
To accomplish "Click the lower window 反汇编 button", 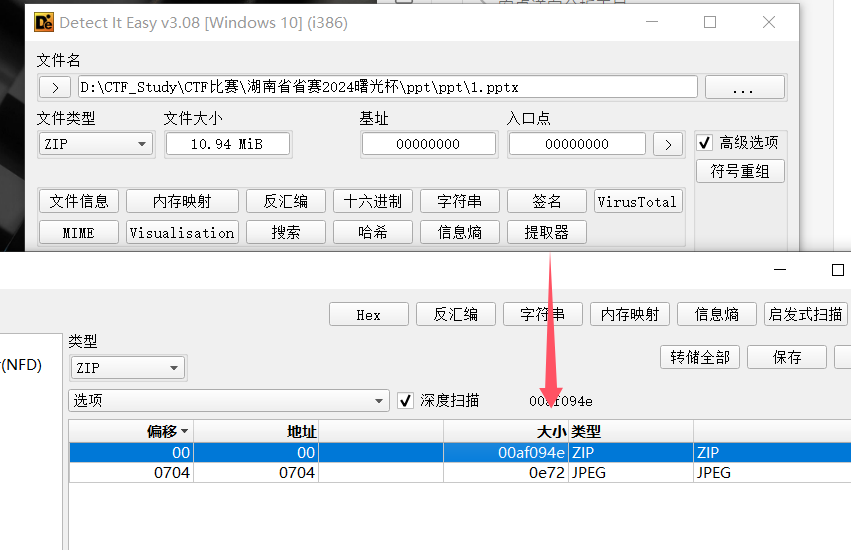I will [456, 314].
